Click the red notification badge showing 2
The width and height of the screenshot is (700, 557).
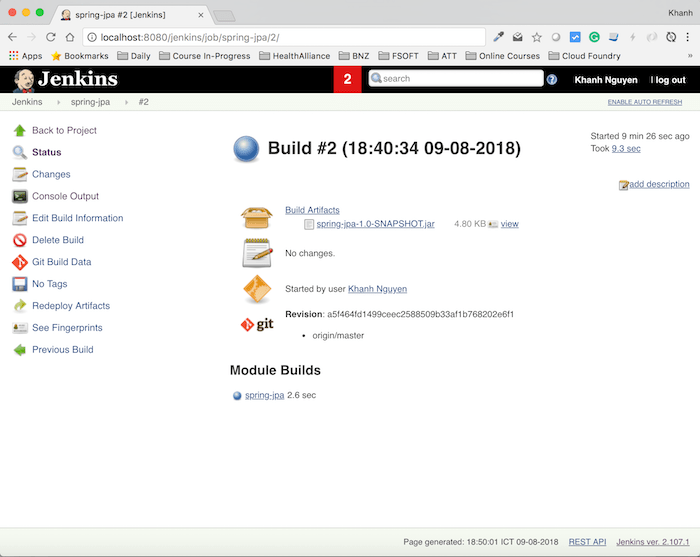pyautogui.click(x=347, y=79)
